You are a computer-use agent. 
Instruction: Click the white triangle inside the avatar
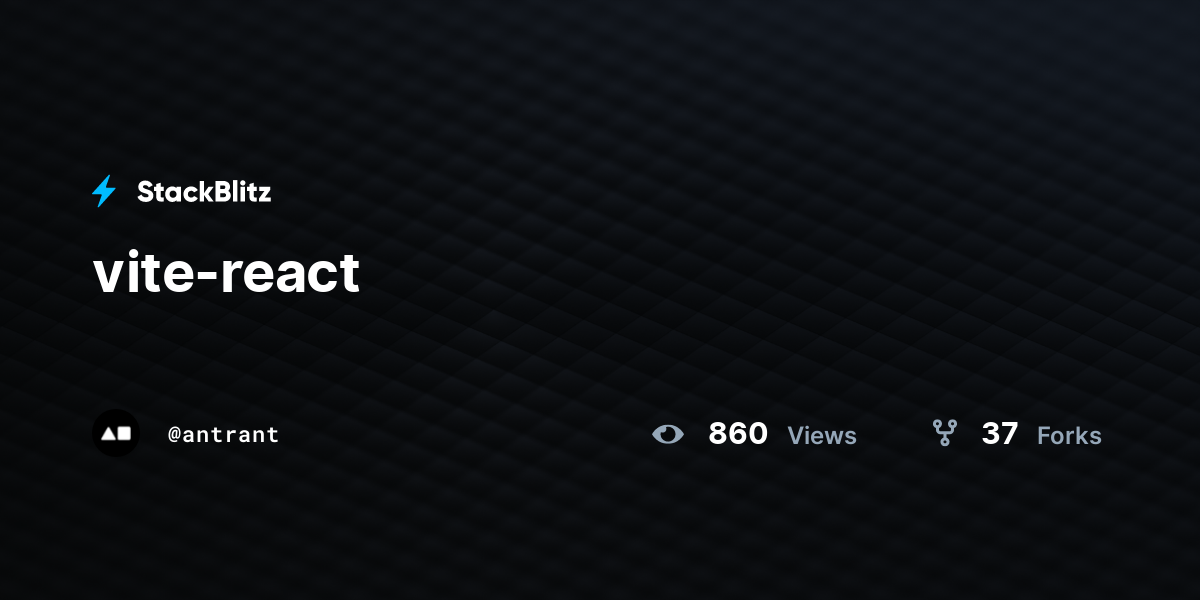point(109,434)
